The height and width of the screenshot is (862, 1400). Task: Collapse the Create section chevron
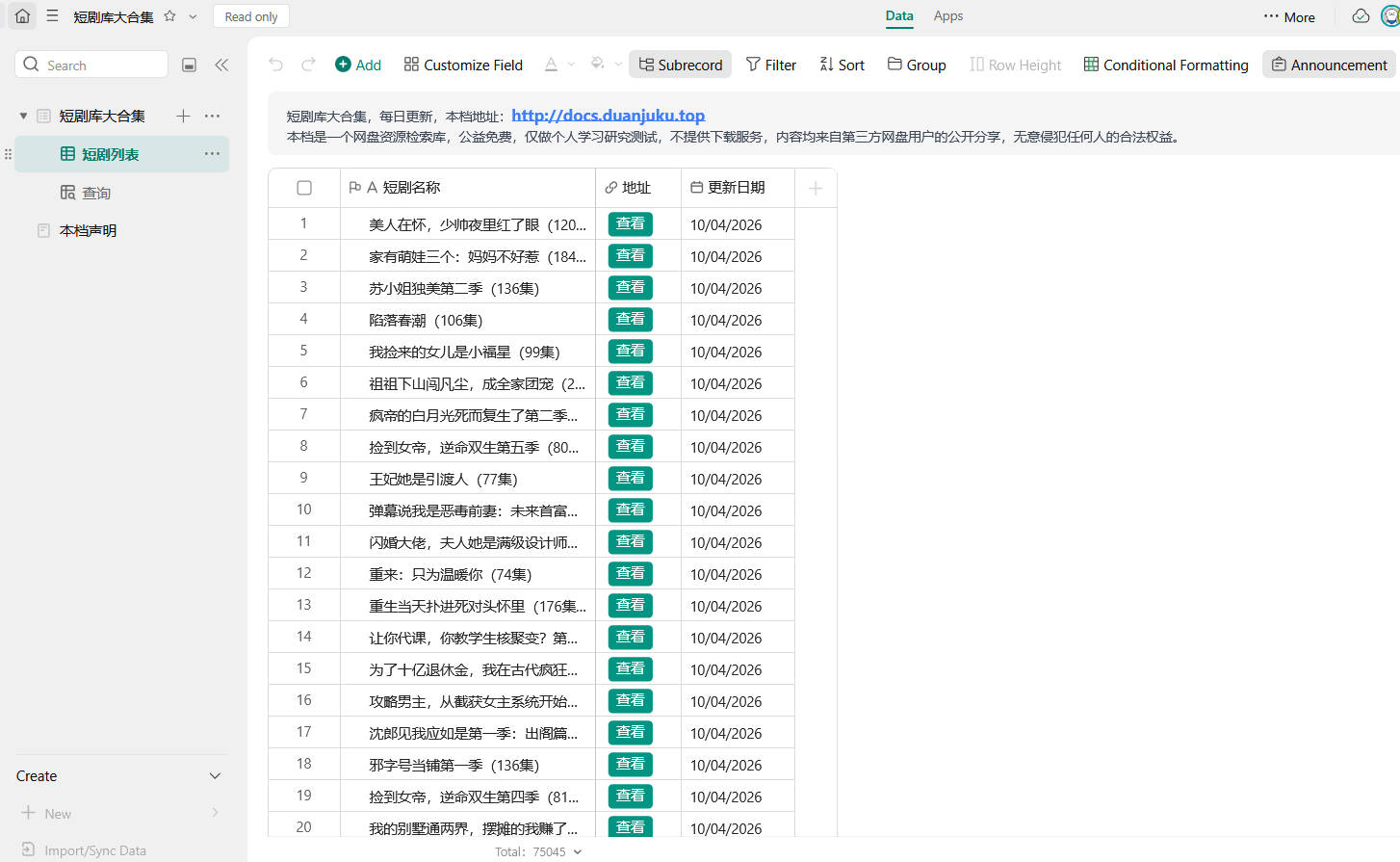(x=215, y=776)
